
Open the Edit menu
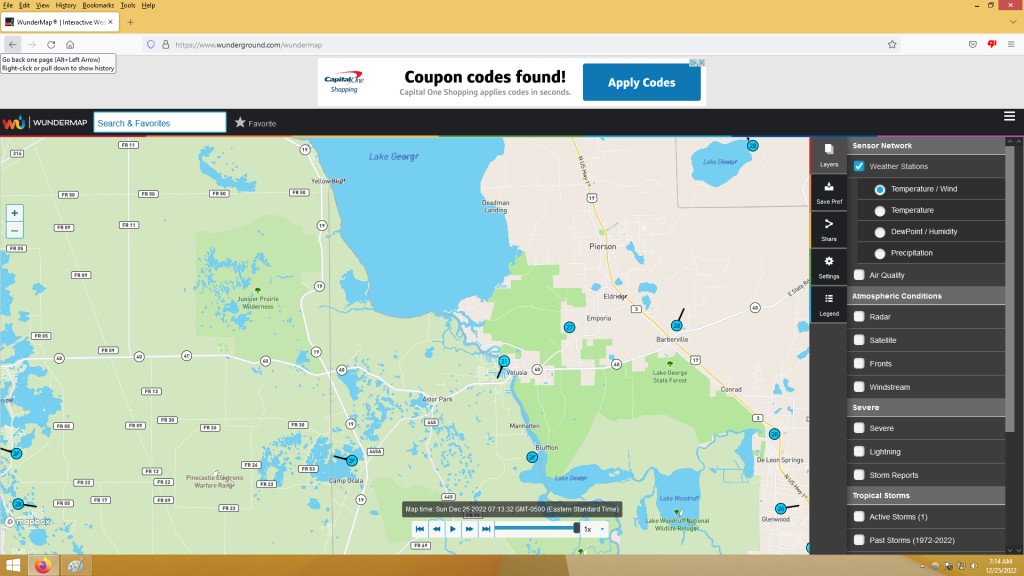point(24,5)
